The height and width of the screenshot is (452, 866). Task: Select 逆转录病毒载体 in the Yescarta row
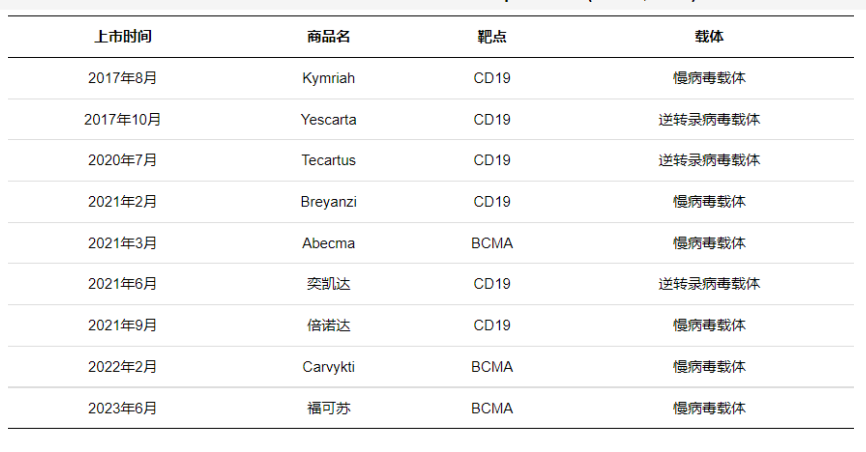709,119
